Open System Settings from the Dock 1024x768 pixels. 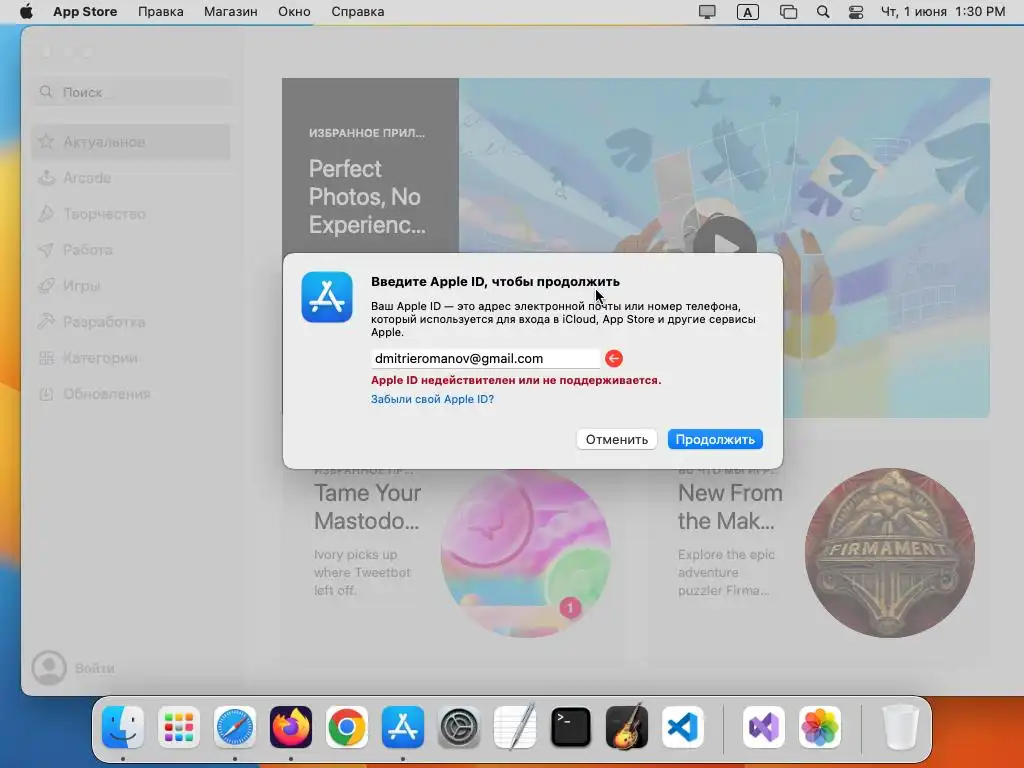(459, 727)
